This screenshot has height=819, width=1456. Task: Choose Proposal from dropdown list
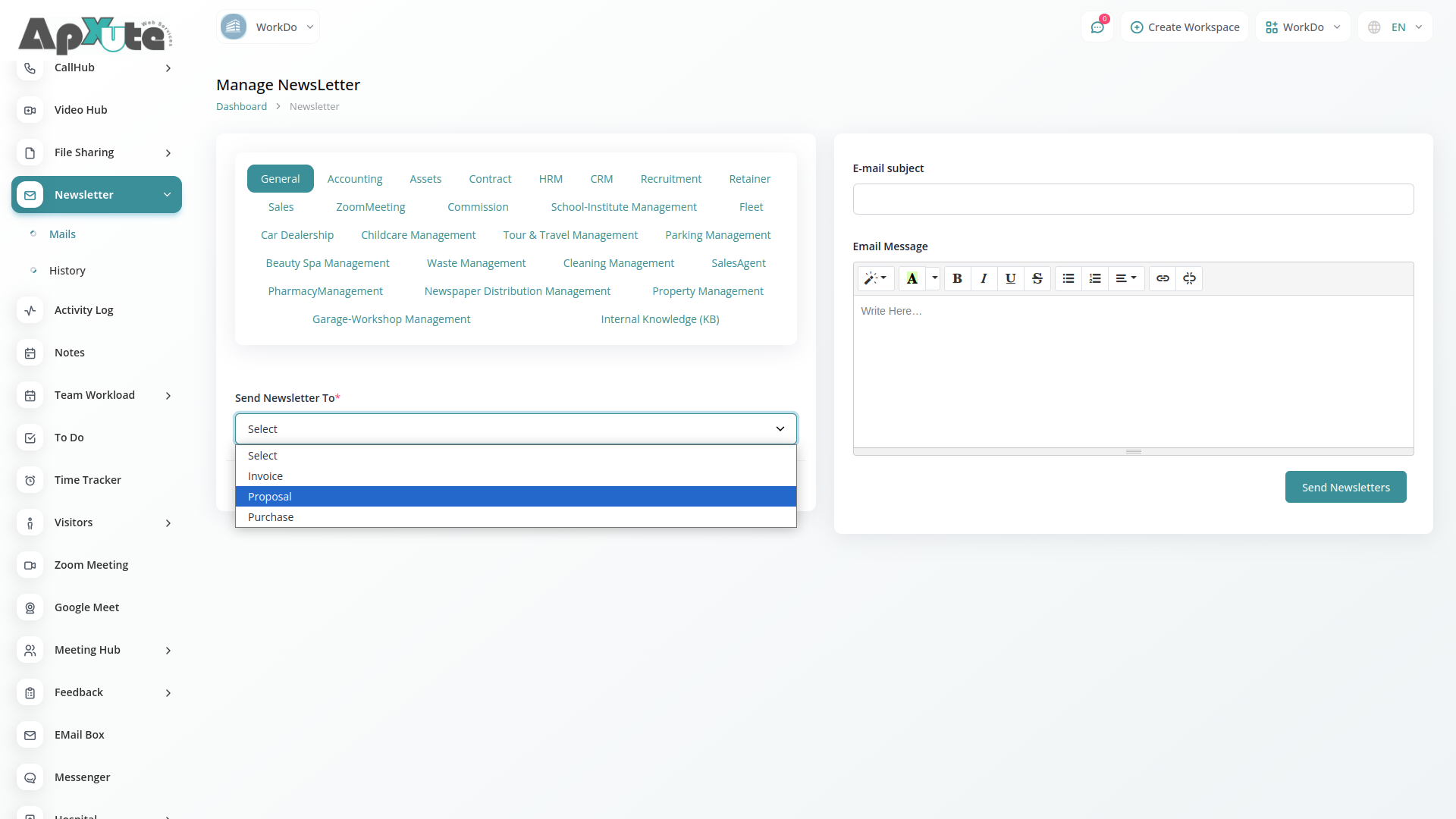click(x=516, y=497)
